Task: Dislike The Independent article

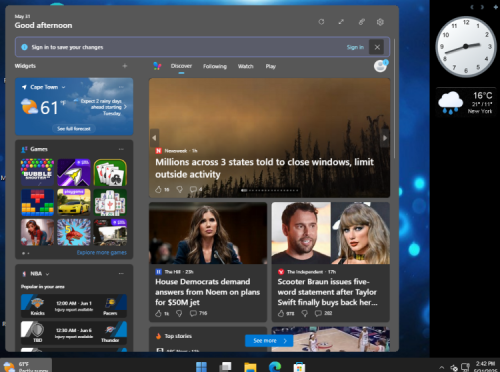Action: 305,313
